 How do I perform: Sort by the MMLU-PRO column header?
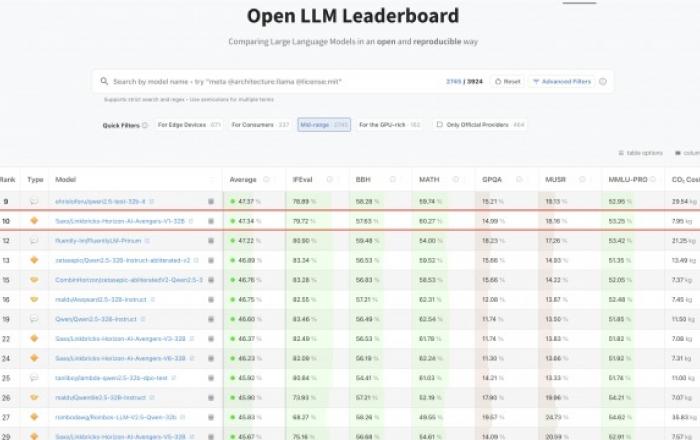point(628,179)
